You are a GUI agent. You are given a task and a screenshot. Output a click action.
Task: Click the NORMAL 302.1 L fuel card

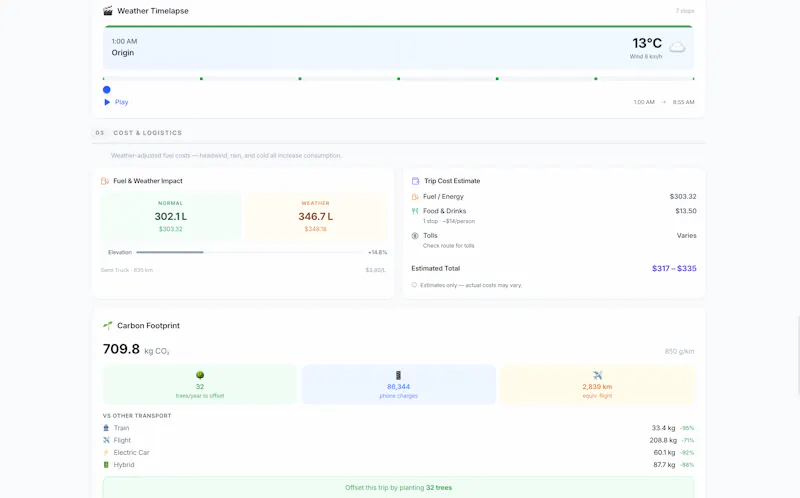[x=170, y=216]
